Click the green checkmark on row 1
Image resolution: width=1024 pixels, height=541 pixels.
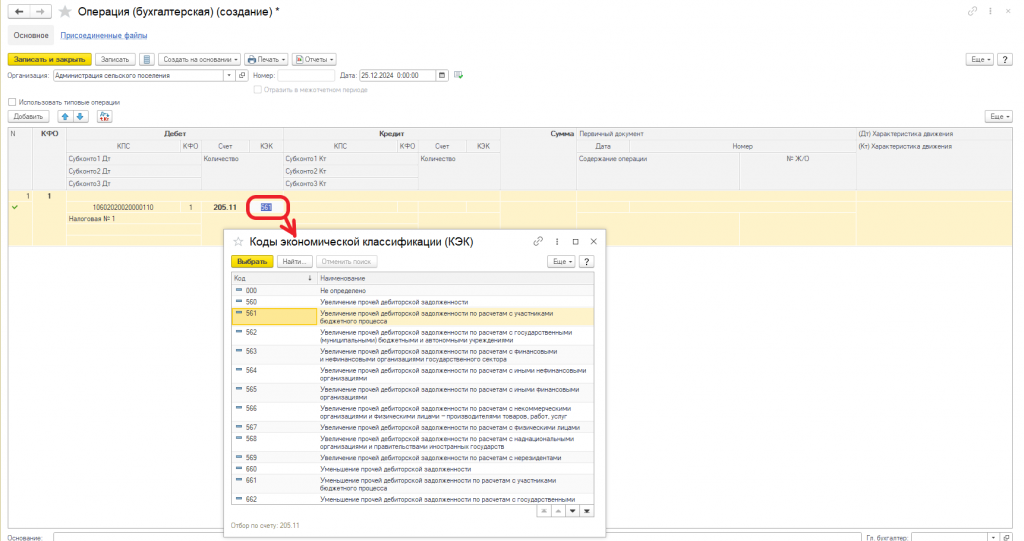(x=15, y=207)
